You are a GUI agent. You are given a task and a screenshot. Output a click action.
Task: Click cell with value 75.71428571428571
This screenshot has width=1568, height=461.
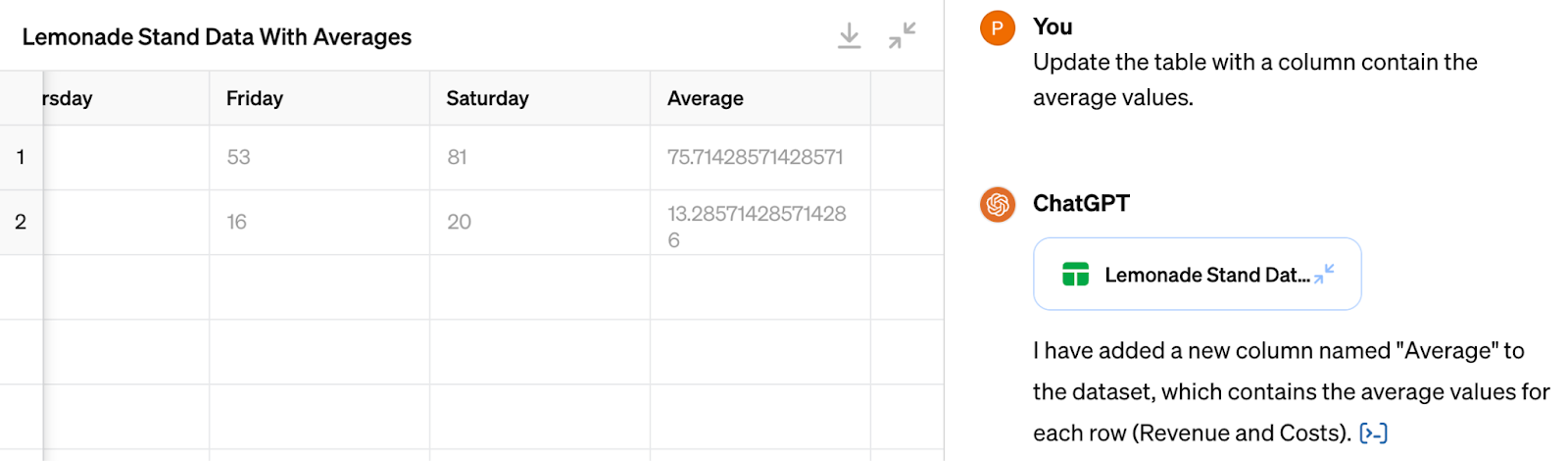760,157
